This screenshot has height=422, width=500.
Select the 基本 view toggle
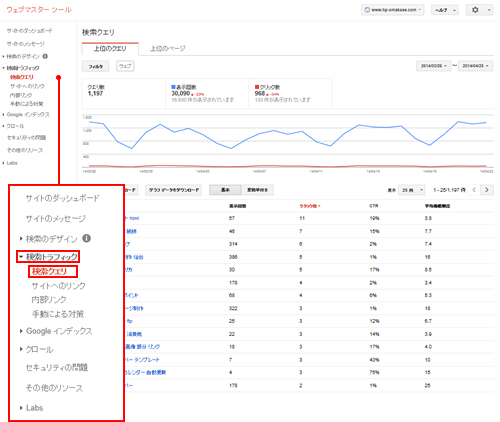(225, 190)
